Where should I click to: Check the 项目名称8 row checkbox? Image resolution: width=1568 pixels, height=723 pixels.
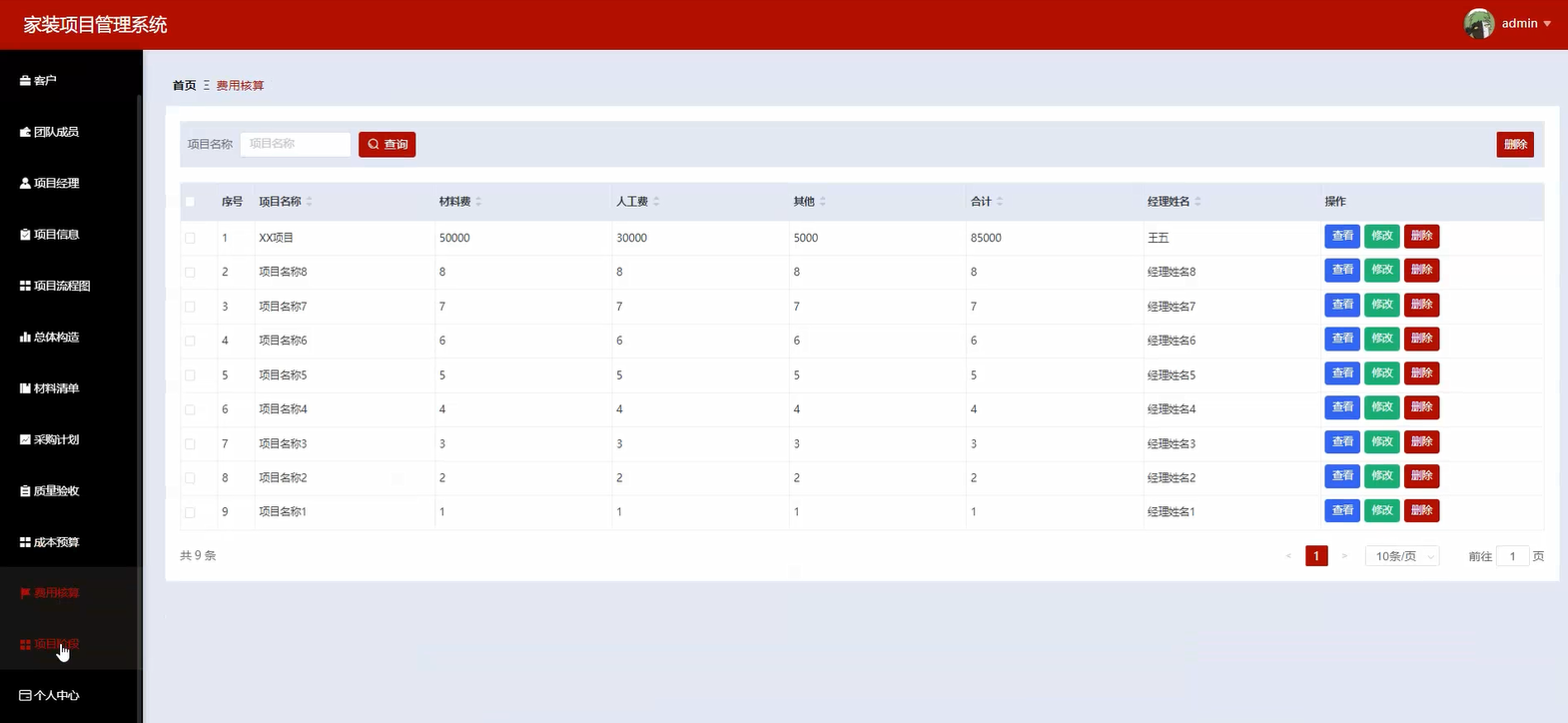pos(190,273)
